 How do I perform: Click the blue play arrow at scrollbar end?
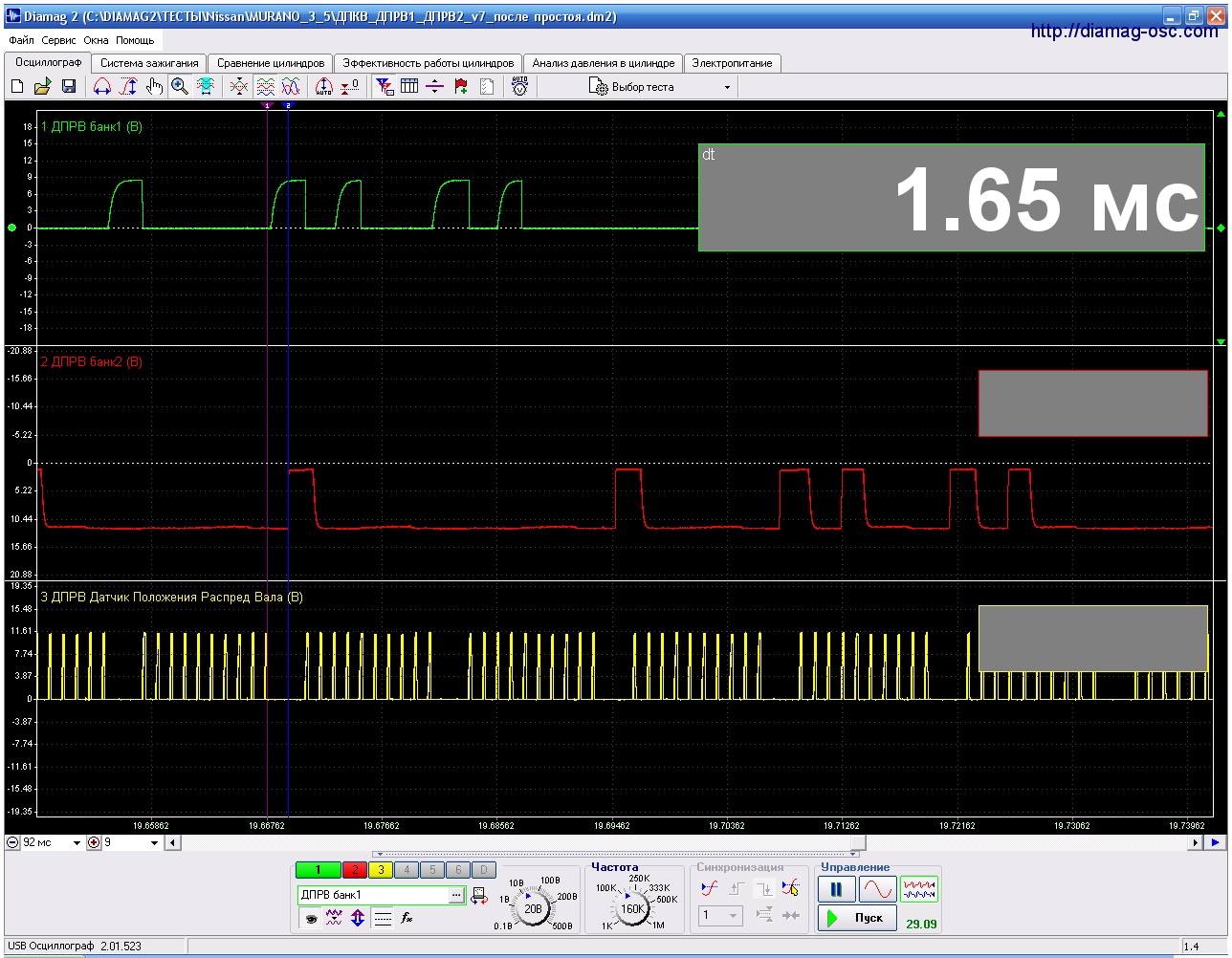click(x=1215, y=843)
